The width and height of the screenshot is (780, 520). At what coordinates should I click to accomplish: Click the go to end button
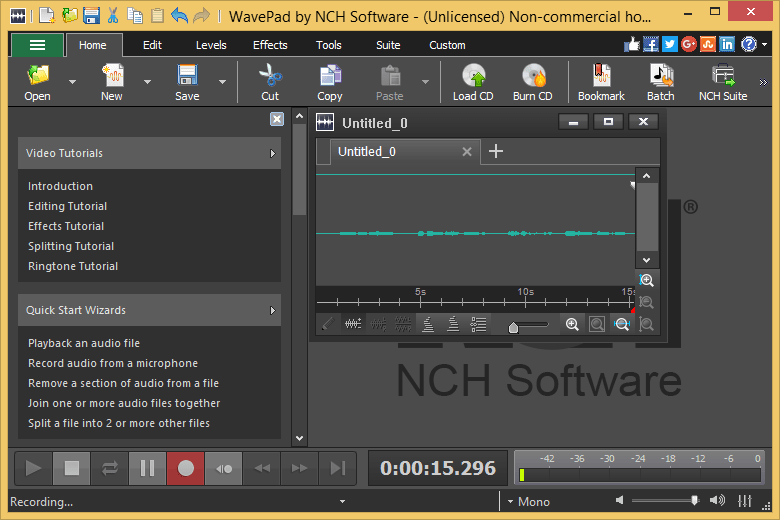(338, 468)
